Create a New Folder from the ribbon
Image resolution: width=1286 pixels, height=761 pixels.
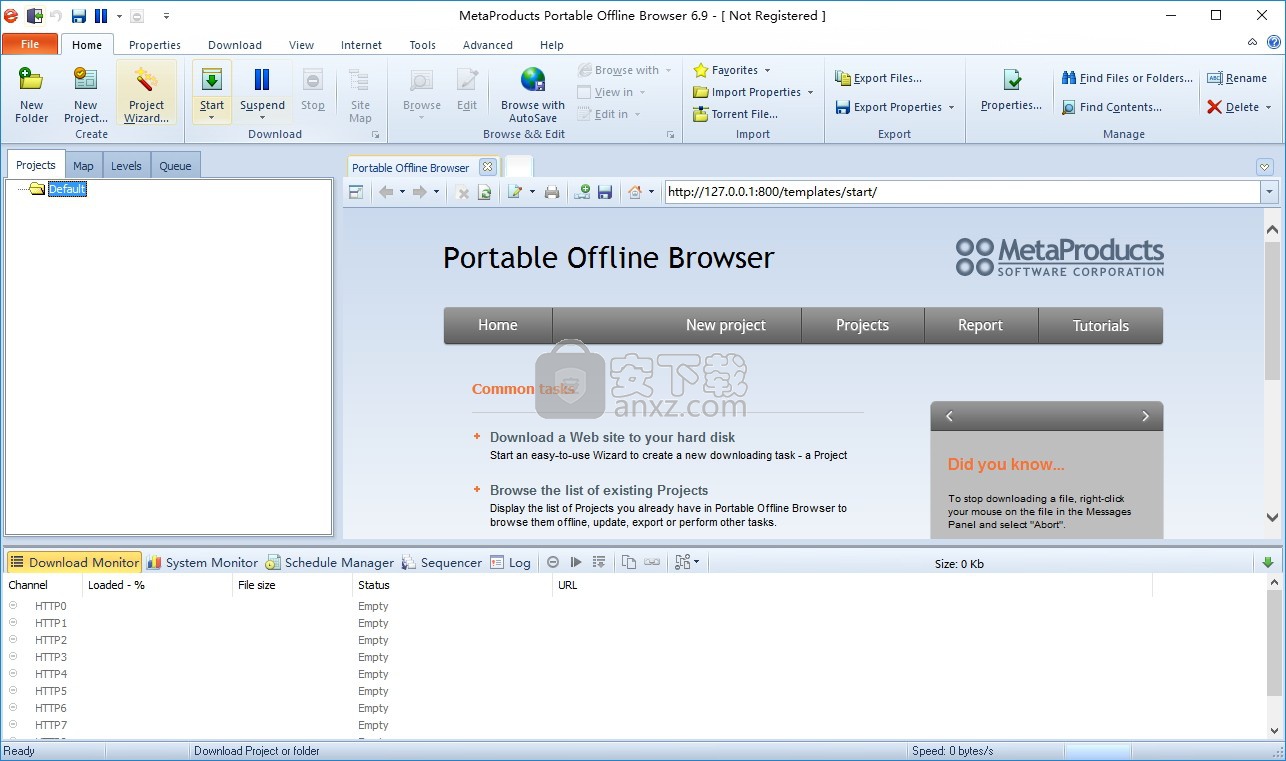[x=31, y=94]
